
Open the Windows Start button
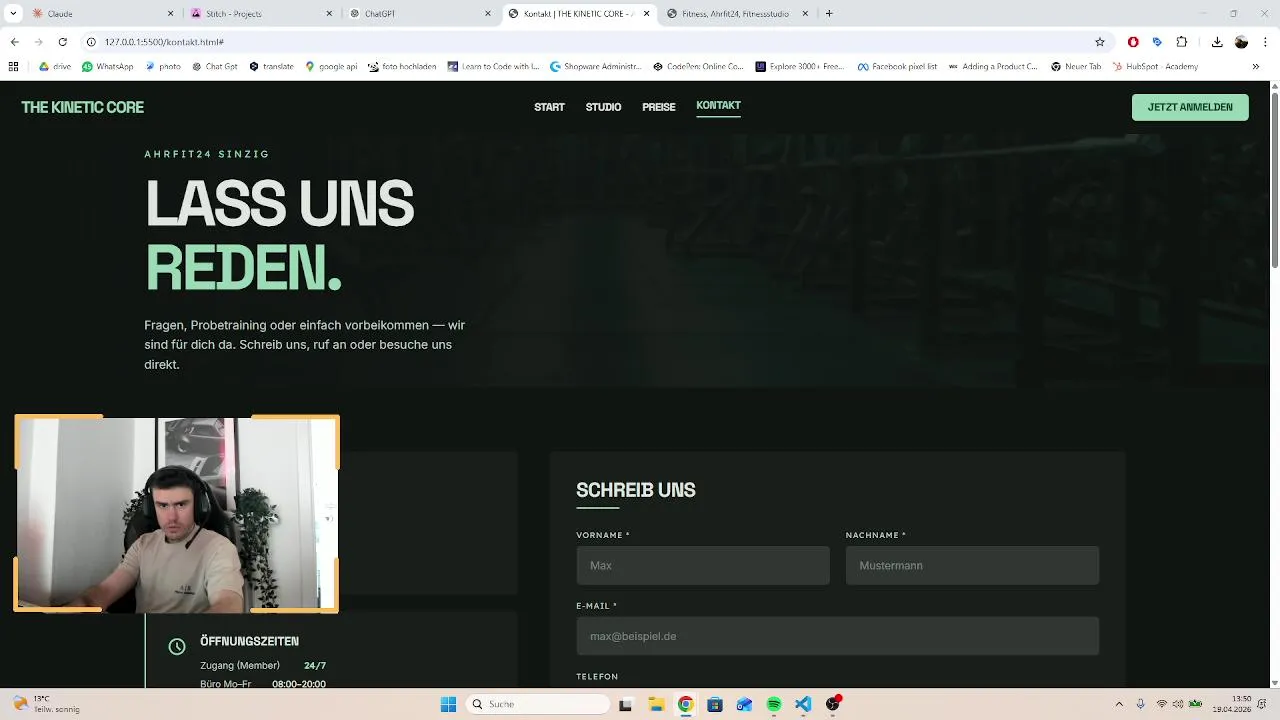click(449, 704)
